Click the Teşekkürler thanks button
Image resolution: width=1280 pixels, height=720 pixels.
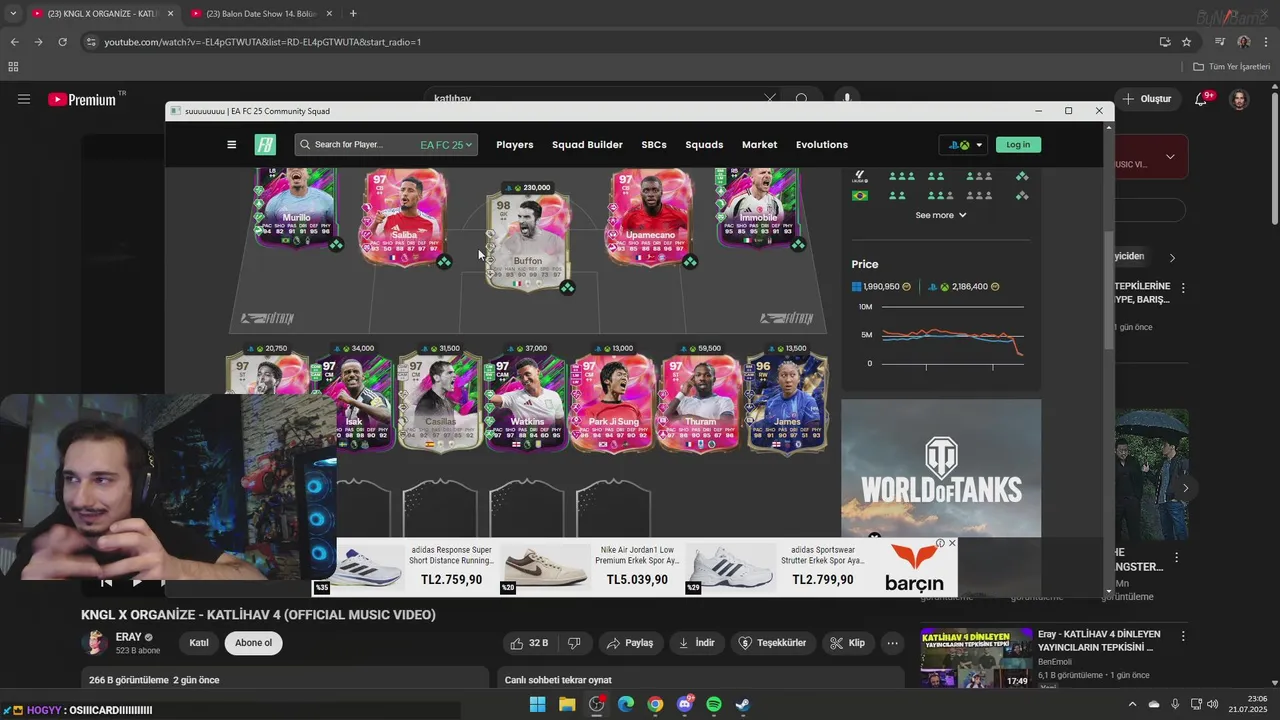pyautogui.click(x=773, y=643)
